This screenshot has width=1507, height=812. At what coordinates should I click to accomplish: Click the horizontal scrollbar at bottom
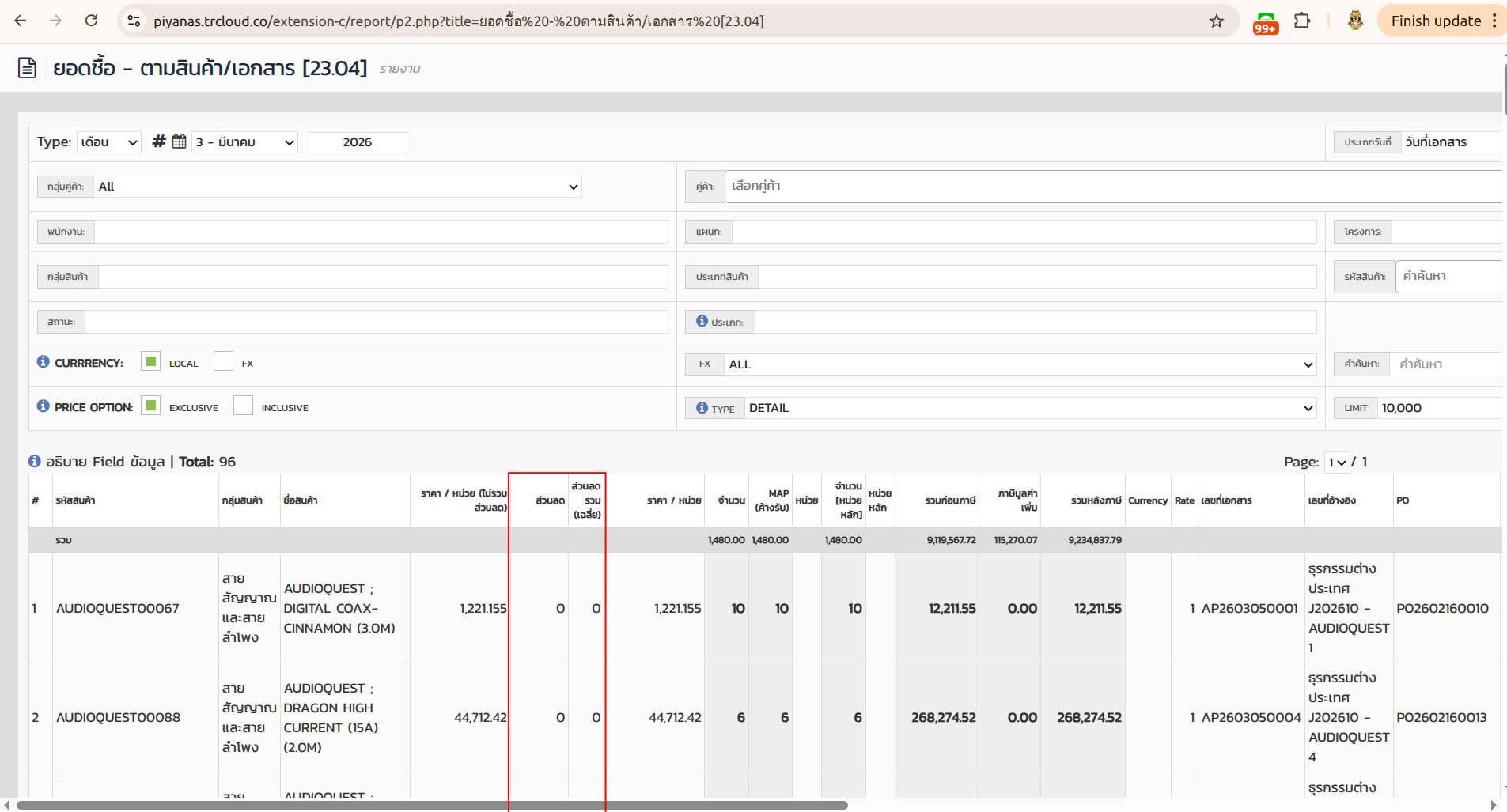click(x=431, y=805)
